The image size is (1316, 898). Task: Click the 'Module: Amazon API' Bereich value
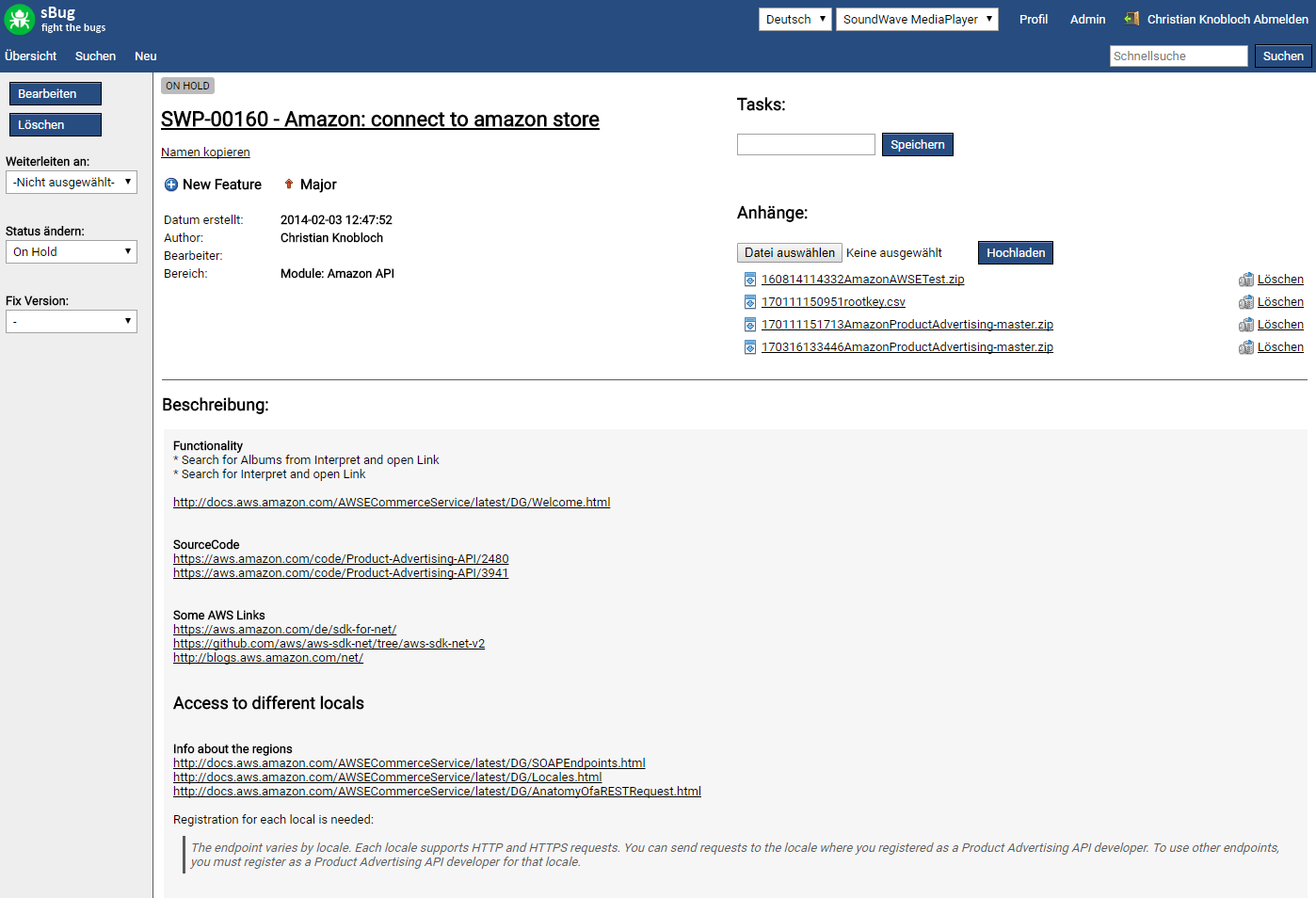coord(337,274)
